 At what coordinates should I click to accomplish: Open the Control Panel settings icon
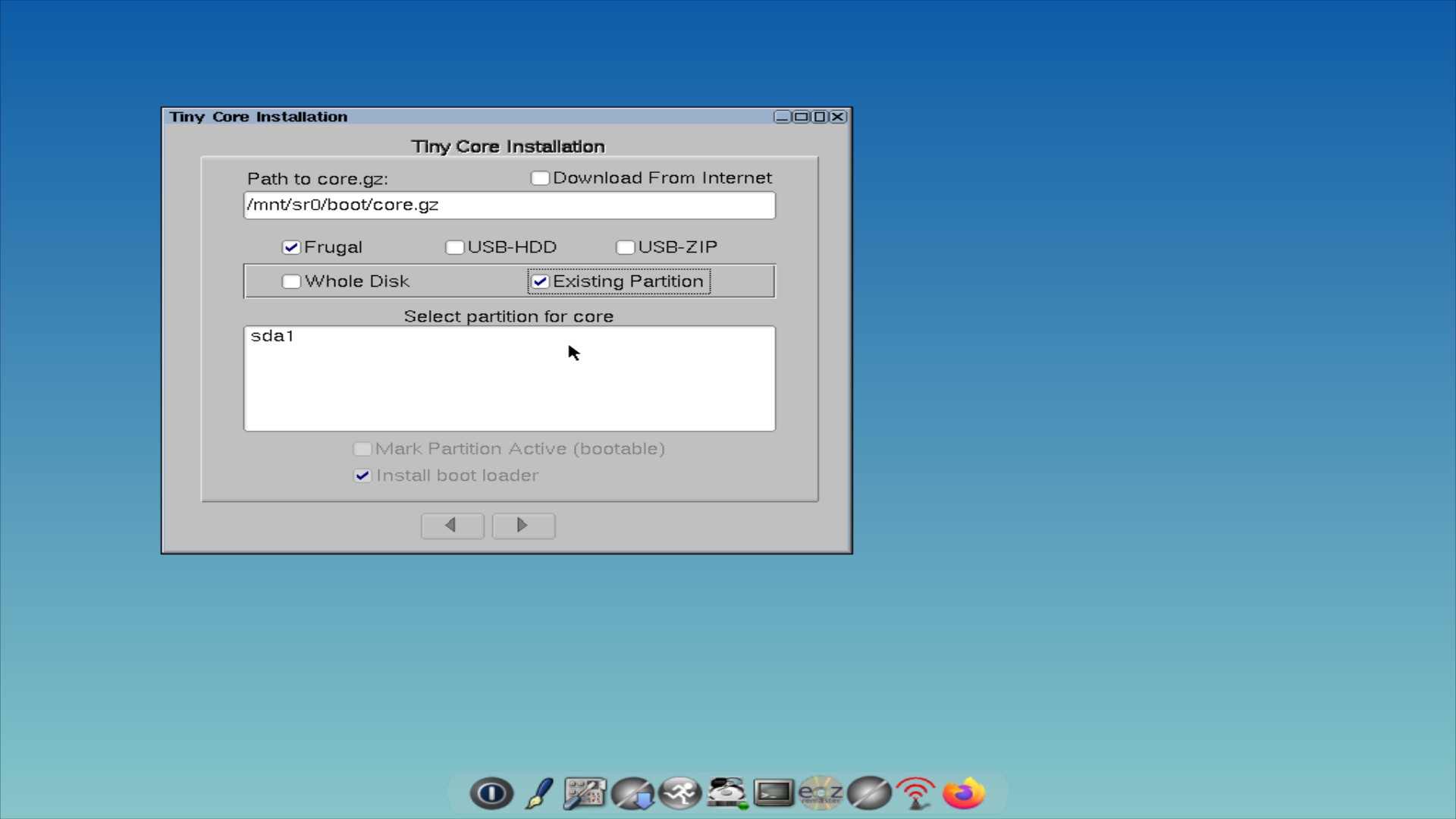tap(585, 793)
